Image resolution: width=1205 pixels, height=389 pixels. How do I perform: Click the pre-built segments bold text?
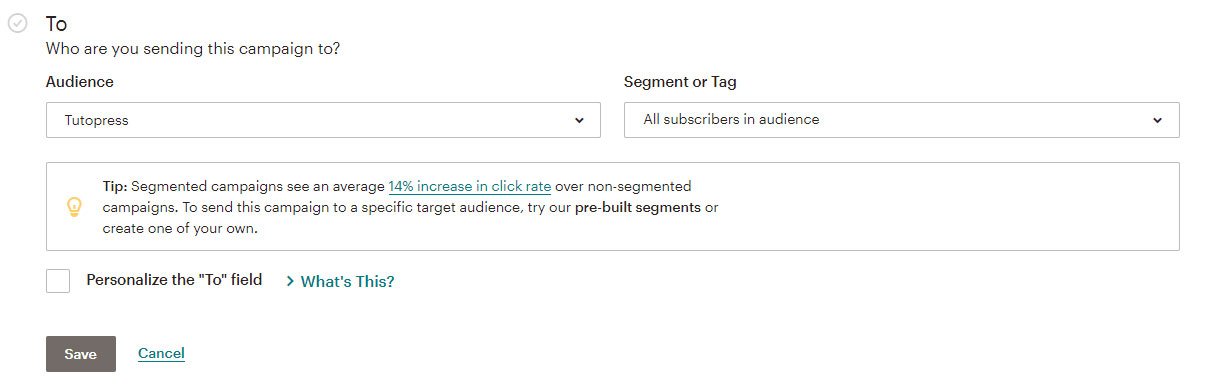tap(638, 207)
